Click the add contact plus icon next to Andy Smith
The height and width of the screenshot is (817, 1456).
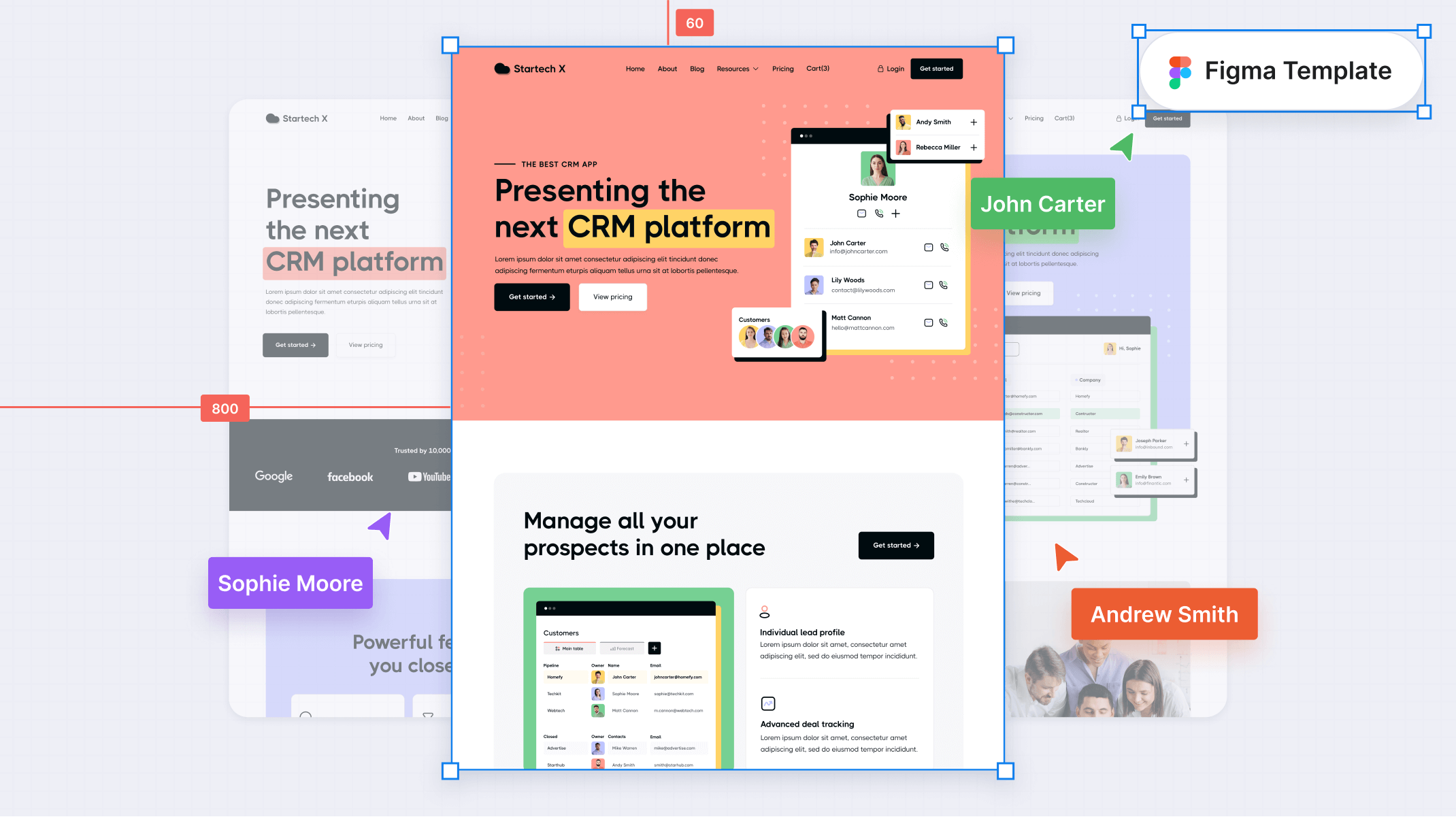point(976,121)
